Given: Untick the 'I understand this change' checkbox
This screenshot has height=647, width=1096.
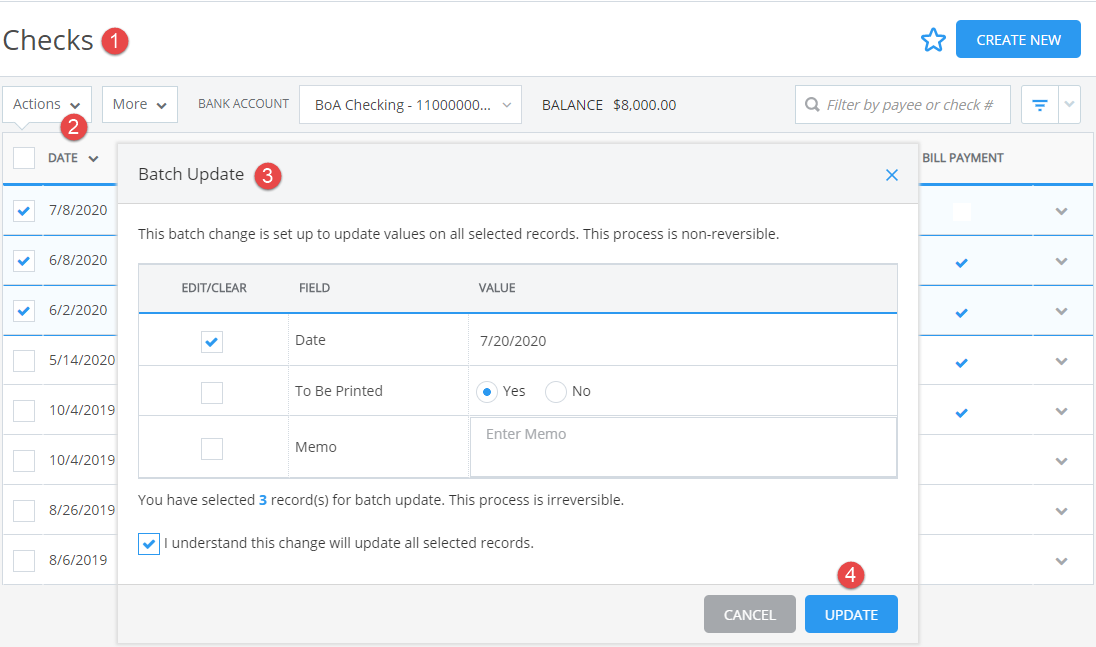Looking at the screenshot, I should coord(149,543).
